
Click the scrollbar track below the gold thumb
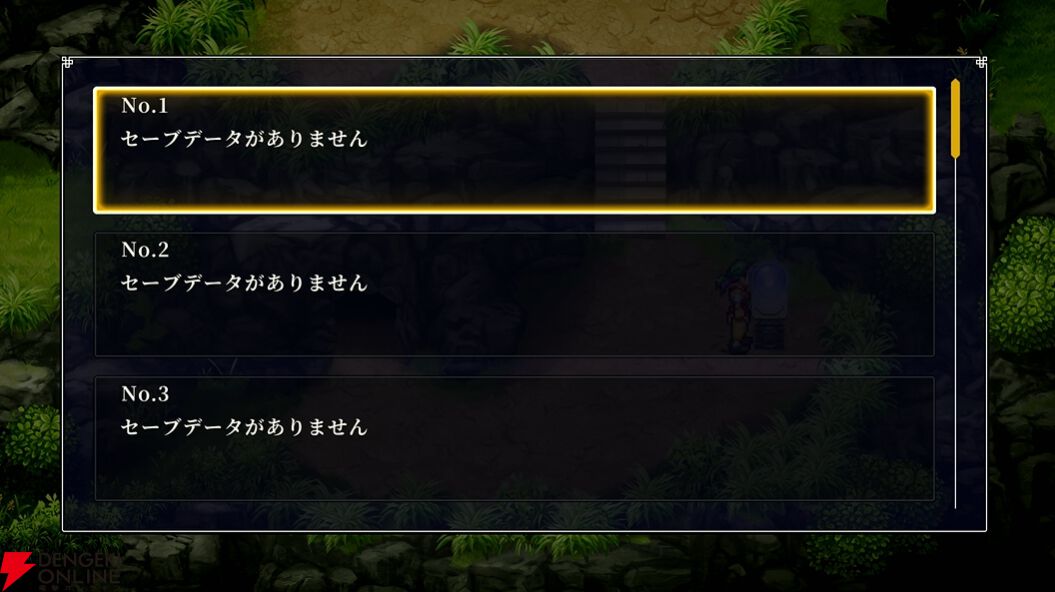(955, 333)
